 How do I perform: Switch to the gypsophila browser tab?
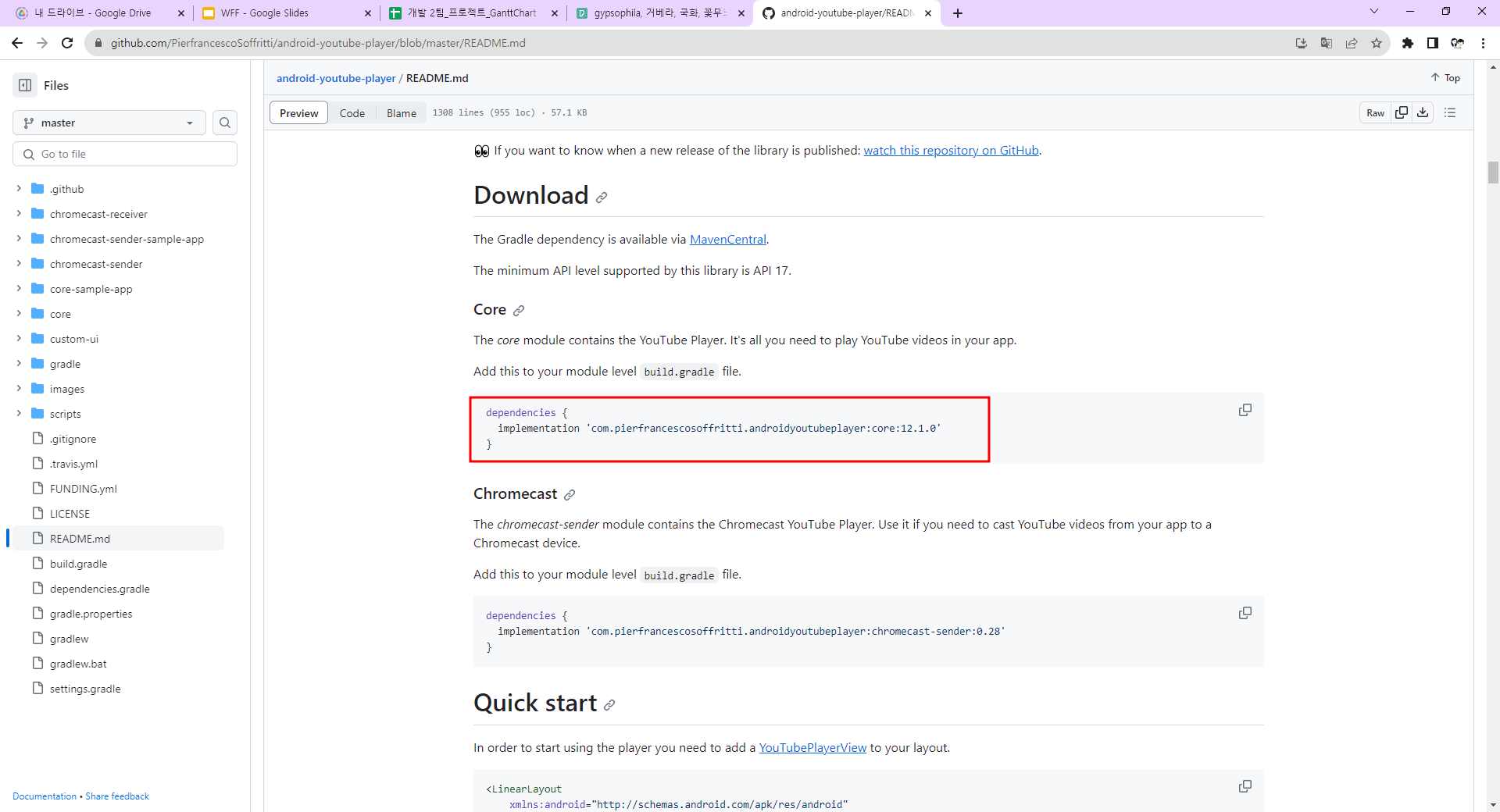point(660,13)
